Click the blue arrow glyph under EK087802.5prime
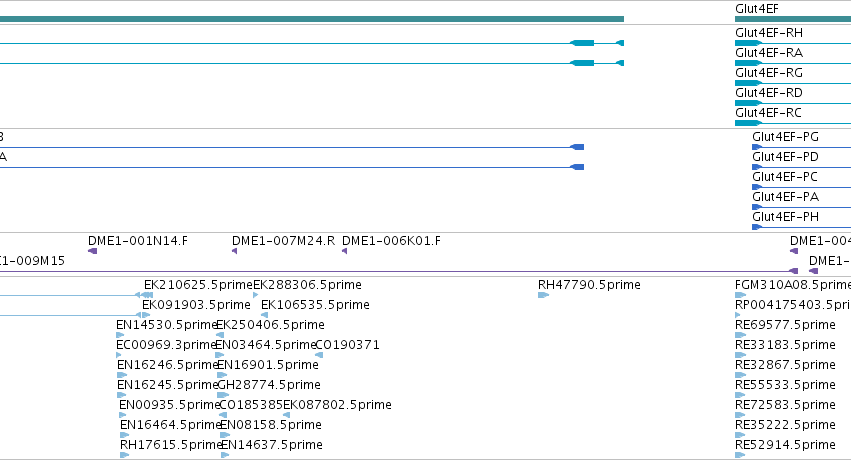The width and height of the screenshot is (851, 460). 287,416
